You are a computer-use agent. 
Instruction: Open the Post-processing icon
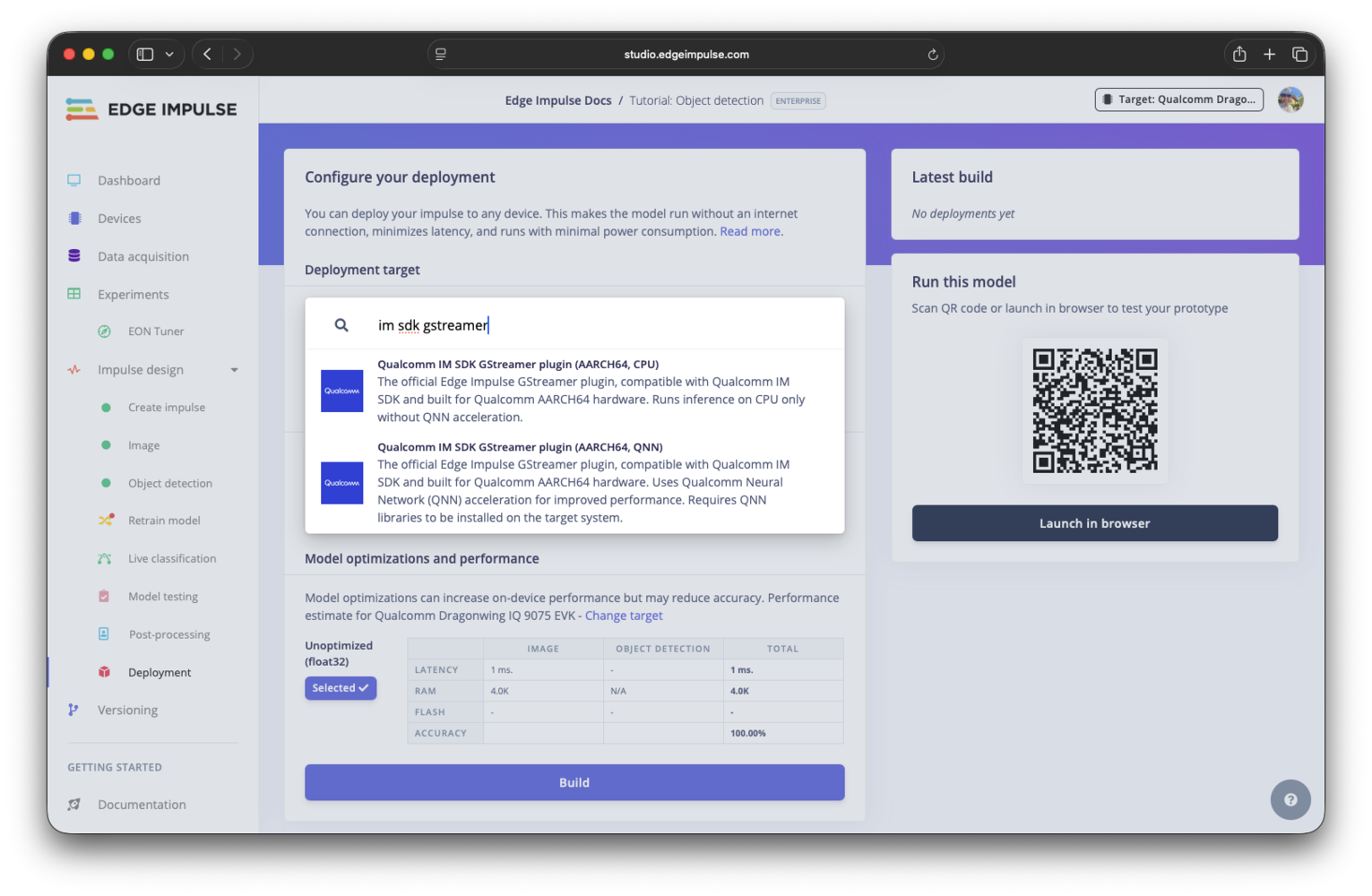104,633
